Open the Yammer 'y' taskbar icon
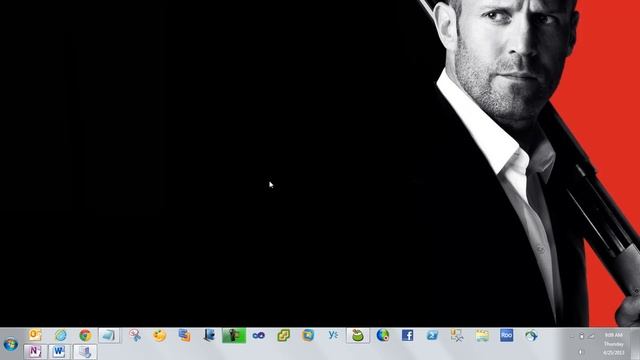640x360 pixels. click(333, 336)
